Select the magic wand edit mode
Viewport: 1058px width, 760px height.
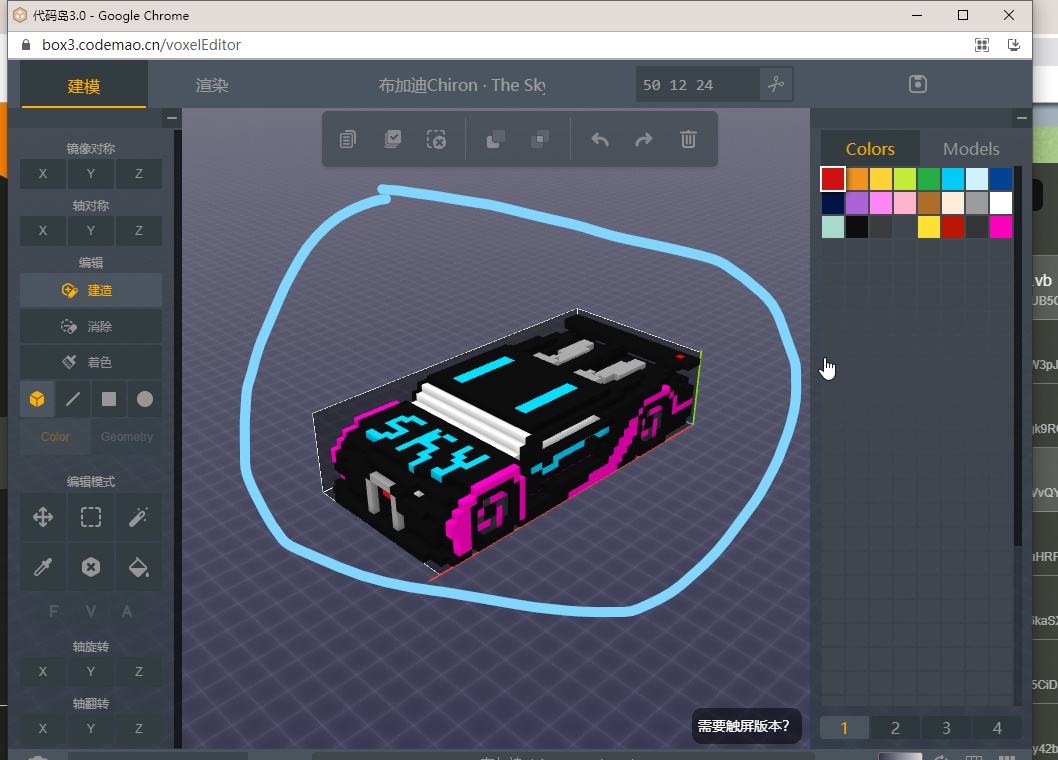pos(138,518)
